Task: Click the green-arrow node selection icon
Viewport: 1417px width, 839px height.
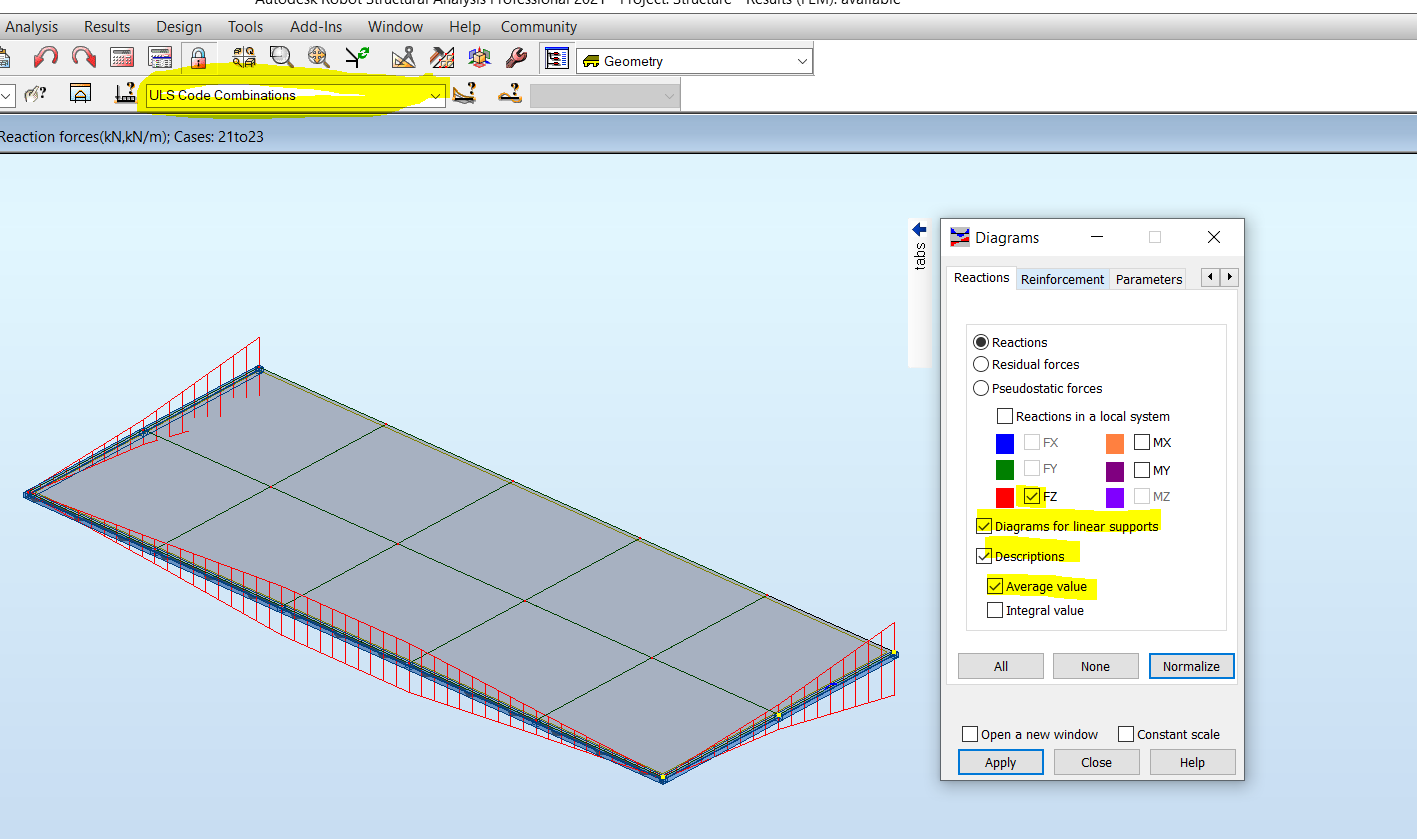Action: click(x=357, y=57)
